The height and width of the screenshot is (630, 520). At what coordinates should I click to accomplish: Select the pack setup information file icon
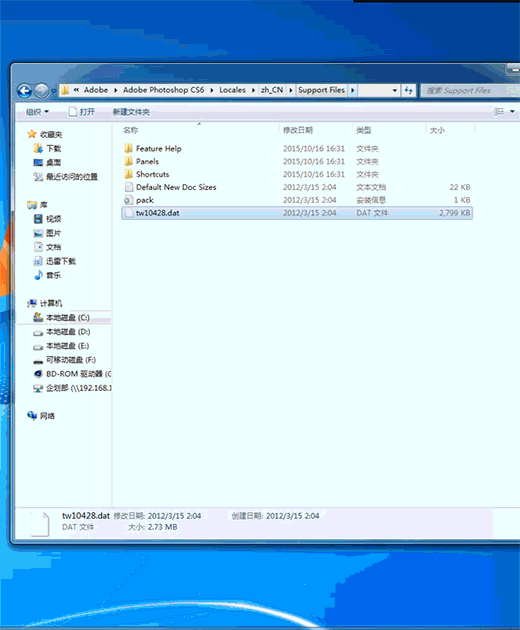click(x=129, y=200)
